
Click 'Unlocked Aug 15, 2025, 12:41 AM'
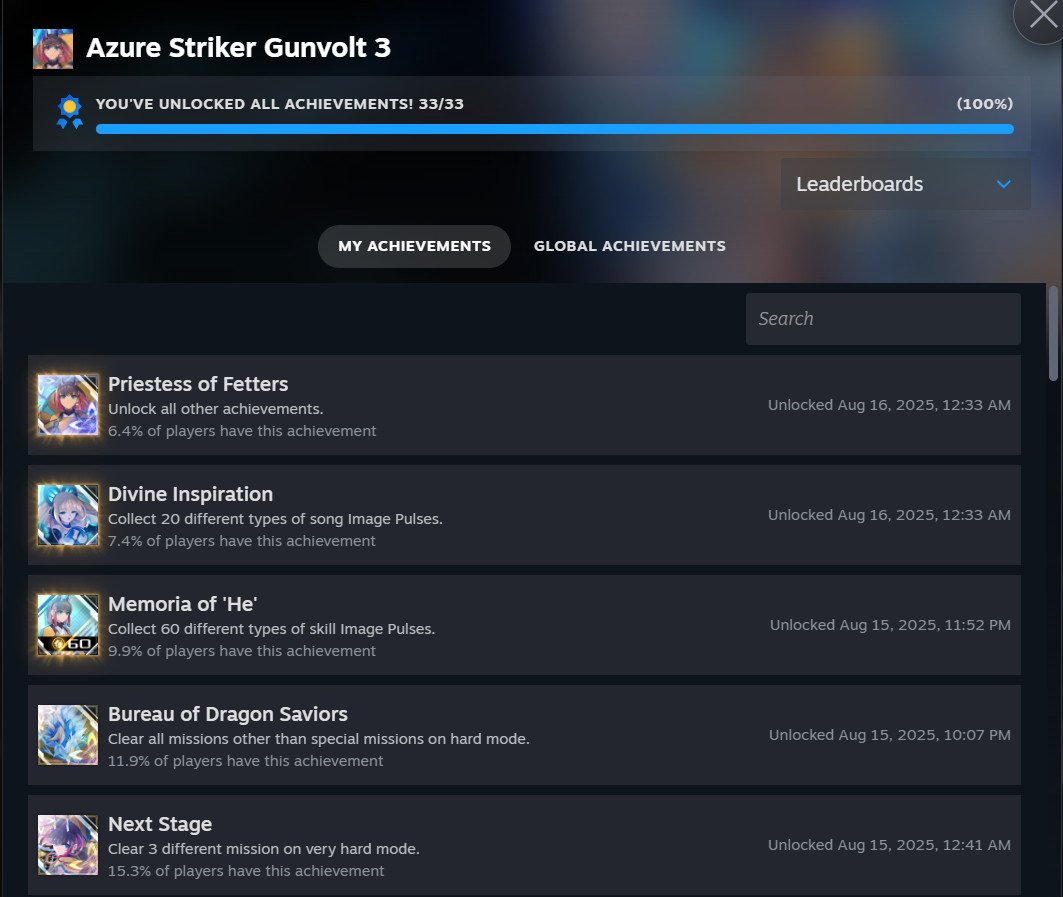pos(889,845)
